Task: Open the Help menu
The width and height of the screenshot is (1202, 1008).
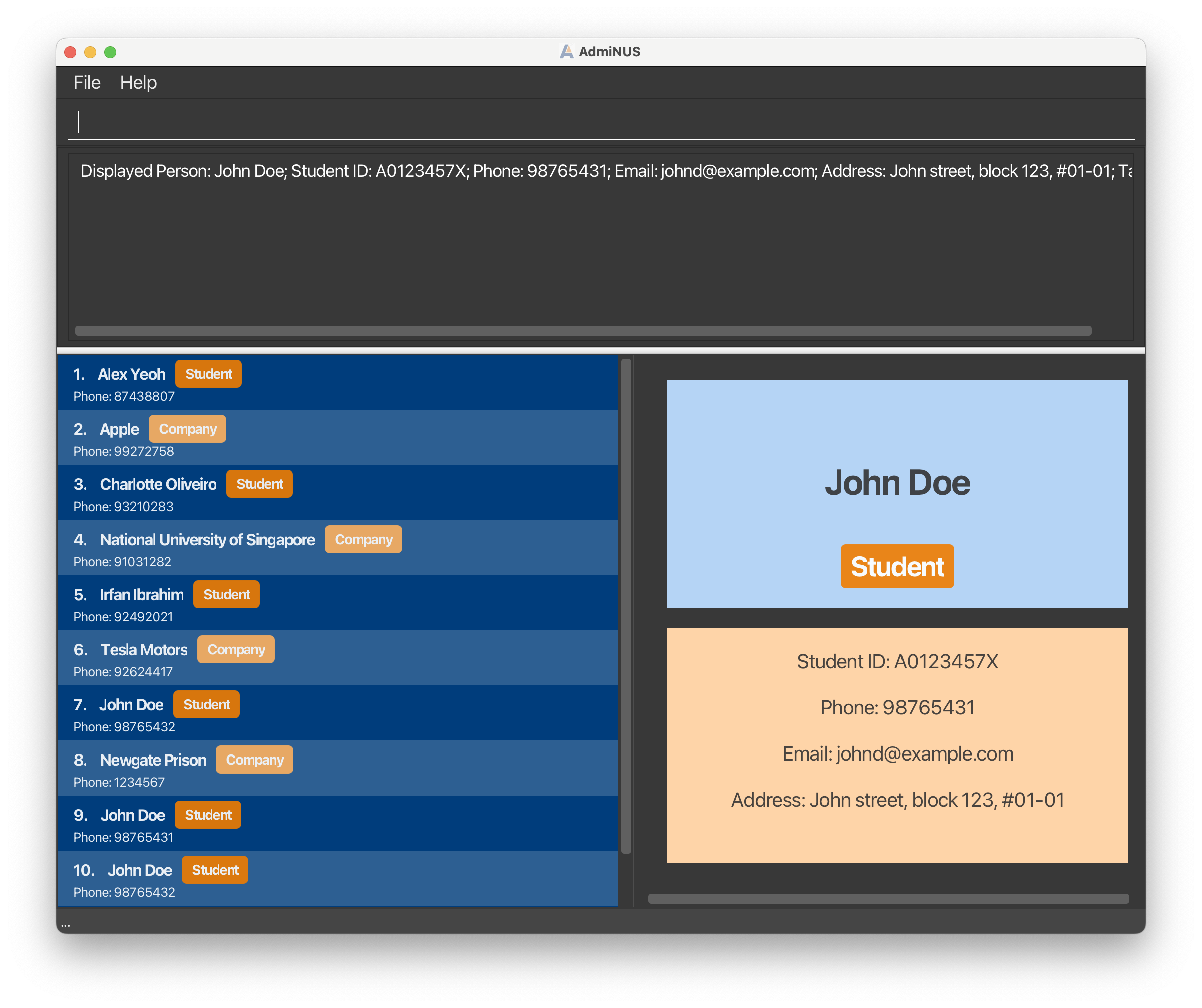Action: pyautogui.click(x=138, y=83)
